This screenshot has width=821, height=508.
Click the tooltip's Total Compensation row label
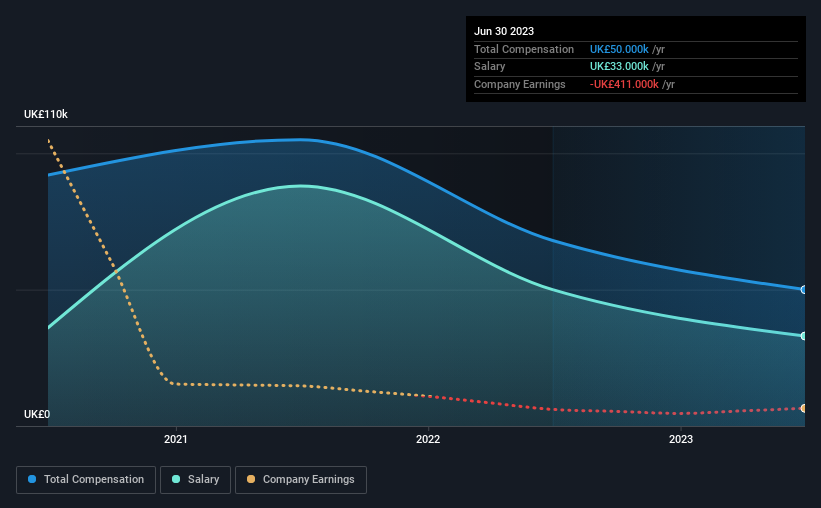(524, 49)
